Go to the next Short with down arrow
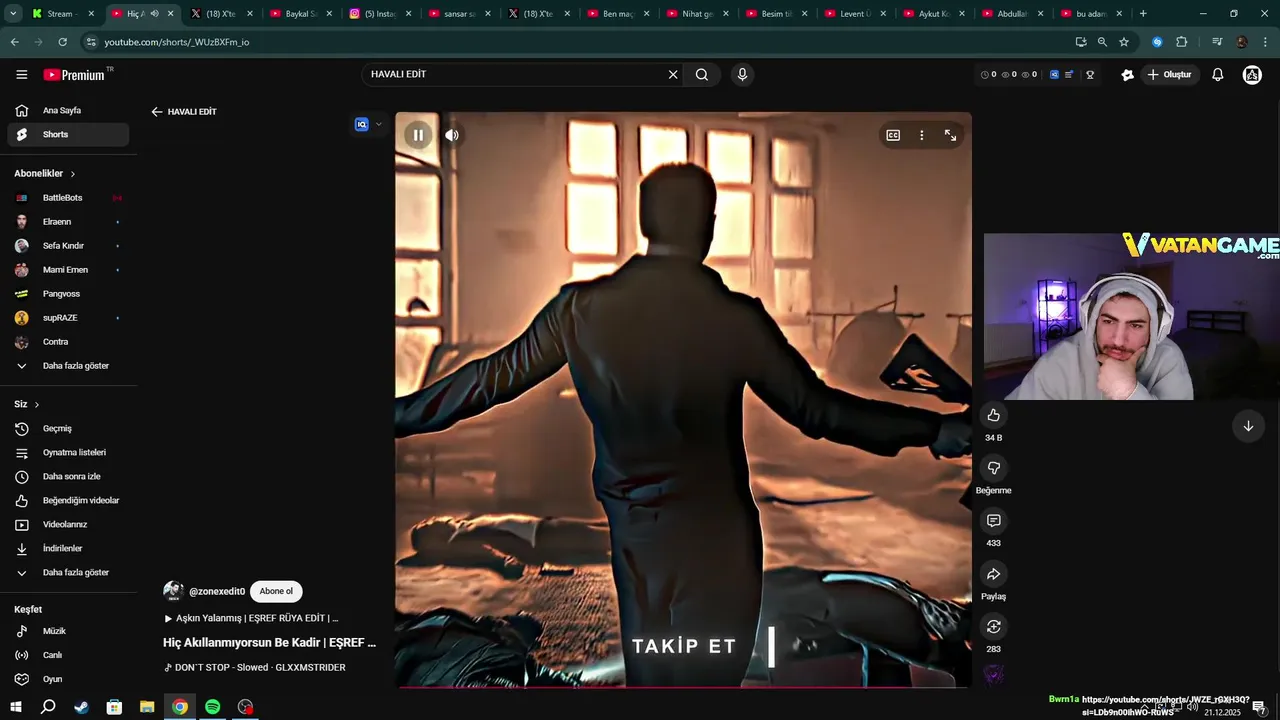Screen dimensions: 1280x720 click(1248, 426)
